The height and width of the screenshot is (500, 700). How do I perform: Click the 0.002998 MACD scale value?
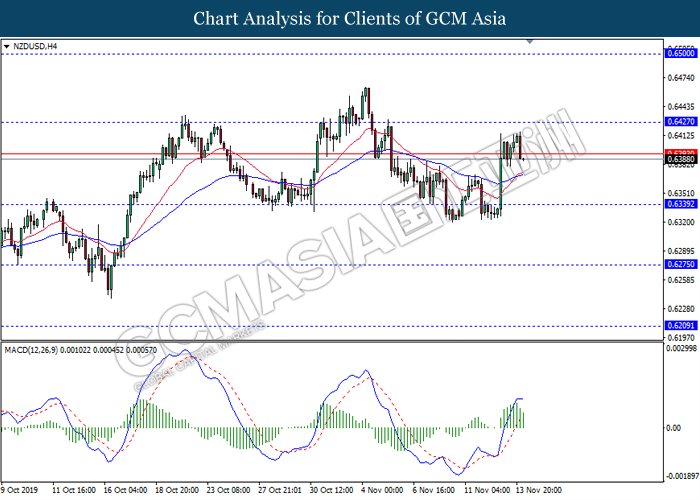pyautogui.click(x=682, y=348)
